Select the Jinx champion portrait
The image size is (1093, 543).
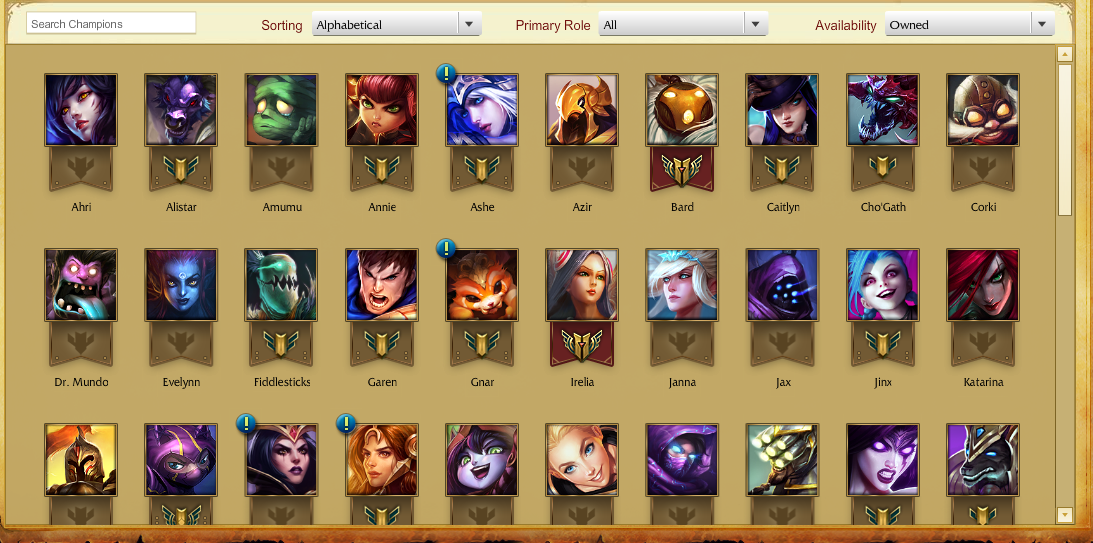pos(882,285)
